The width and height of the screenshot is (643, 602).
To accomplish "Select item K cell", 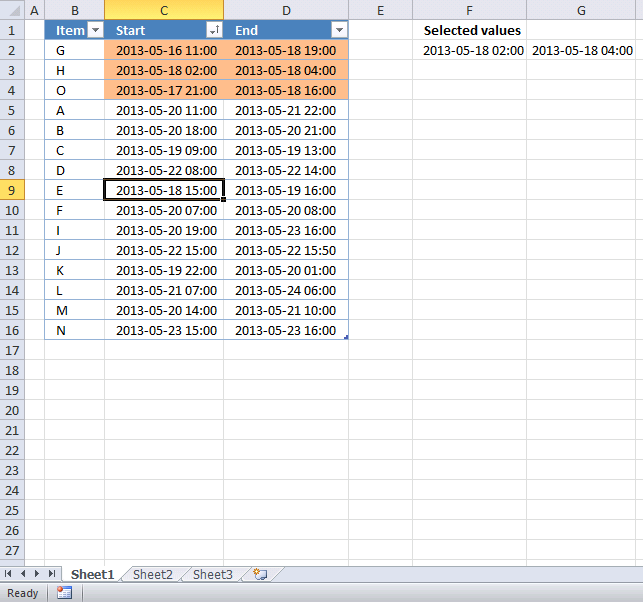I will click(75, 270).
